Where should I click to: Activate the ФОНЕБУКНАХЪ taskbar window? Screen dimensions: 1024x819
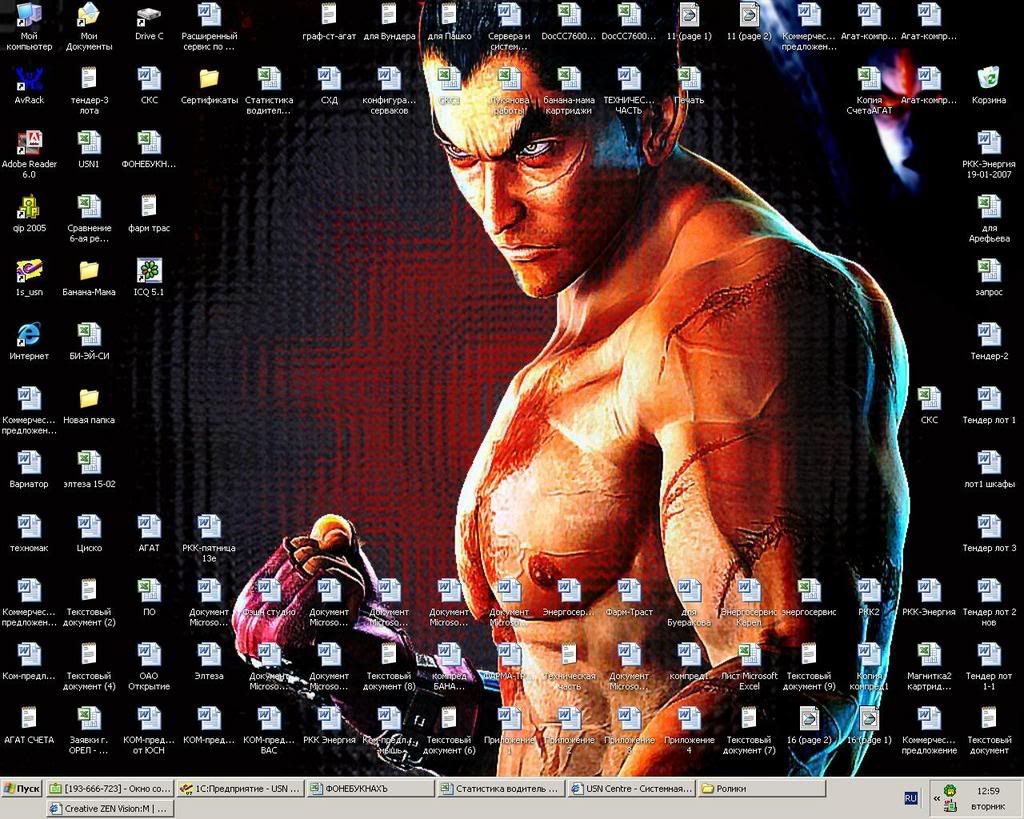click(370, 788)
